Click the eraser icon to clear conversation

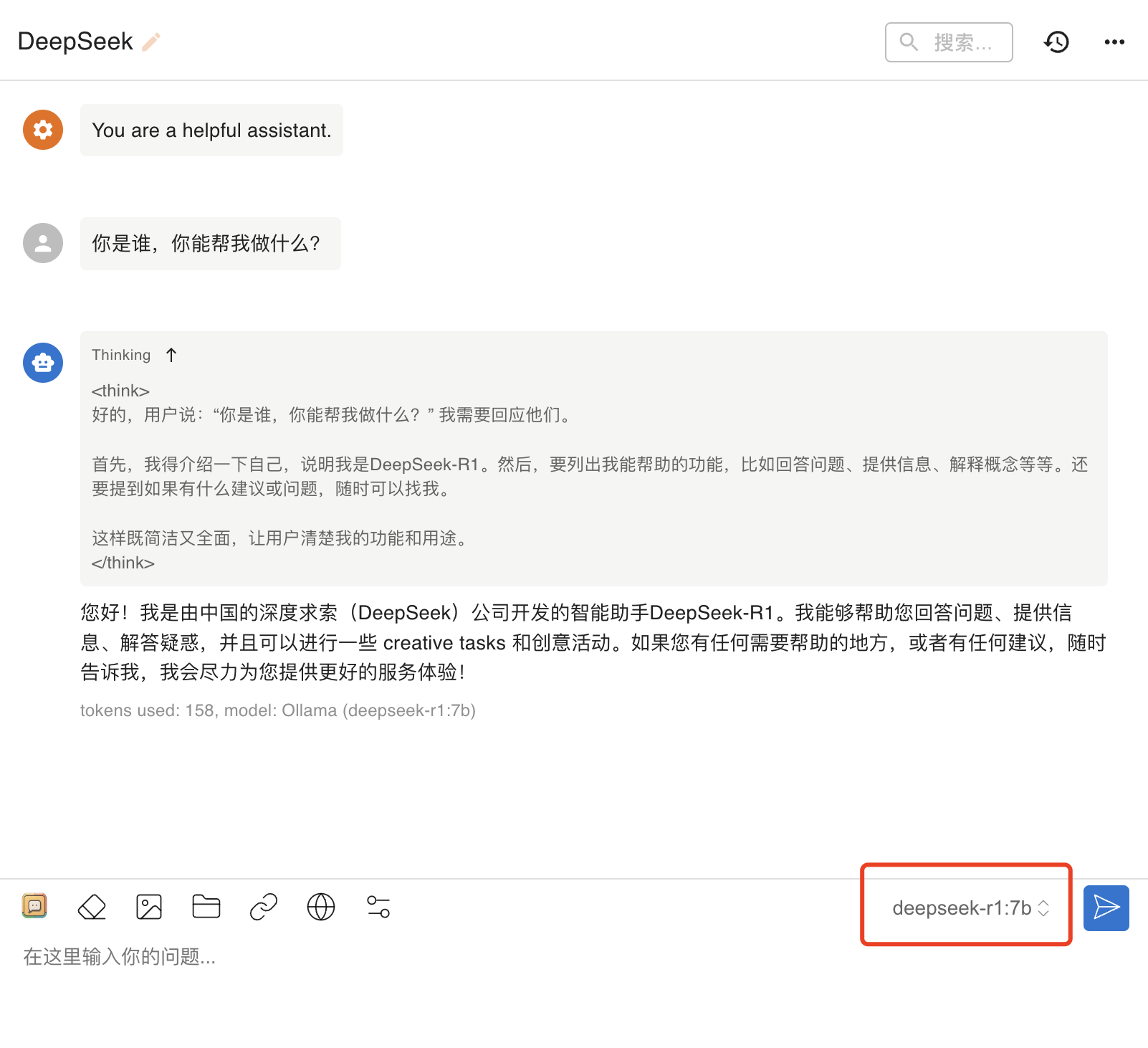point(92,907)
